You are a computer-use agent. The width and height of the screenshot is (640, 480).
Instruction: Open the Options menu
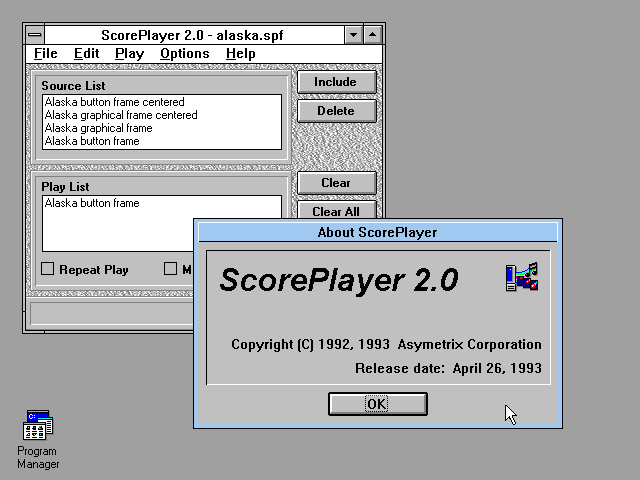(184, 53)
